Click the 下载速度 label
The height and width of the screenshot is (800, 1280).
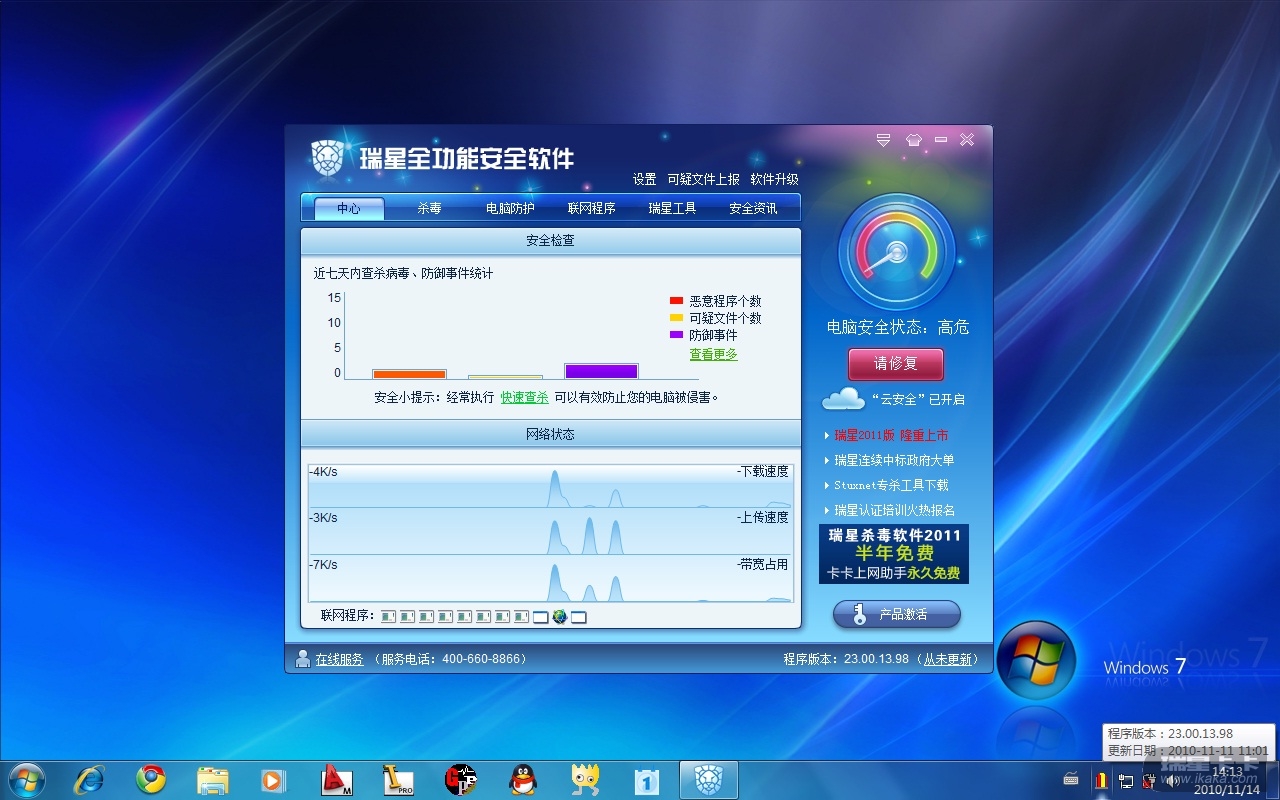763,471
